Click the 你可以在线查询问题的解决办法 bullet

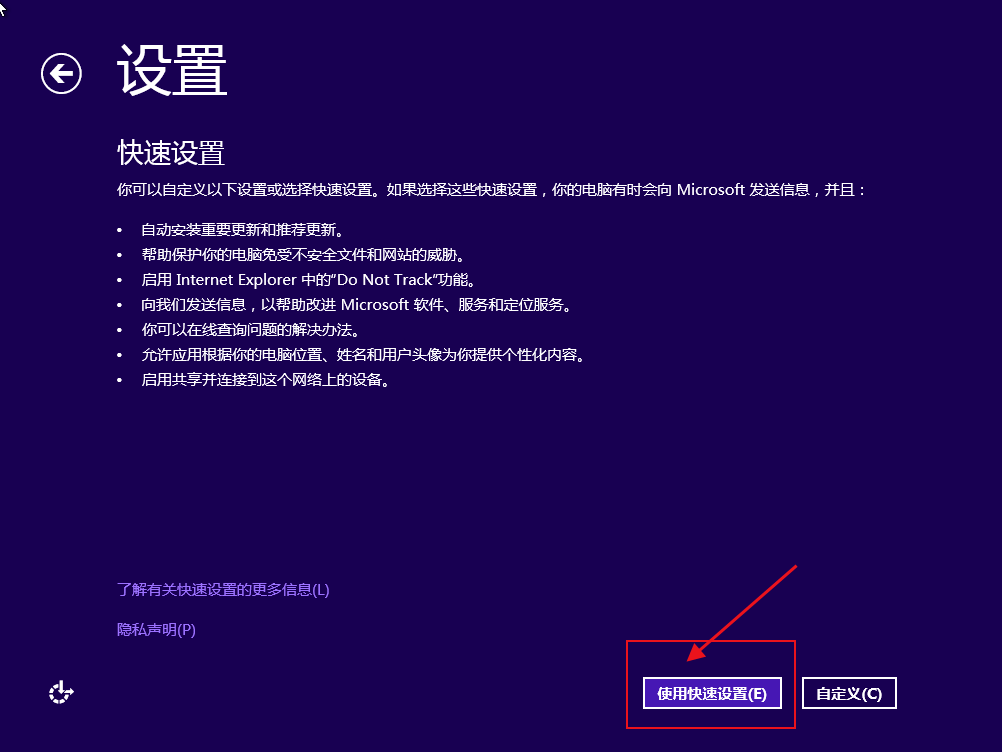(x=250, y=330)
